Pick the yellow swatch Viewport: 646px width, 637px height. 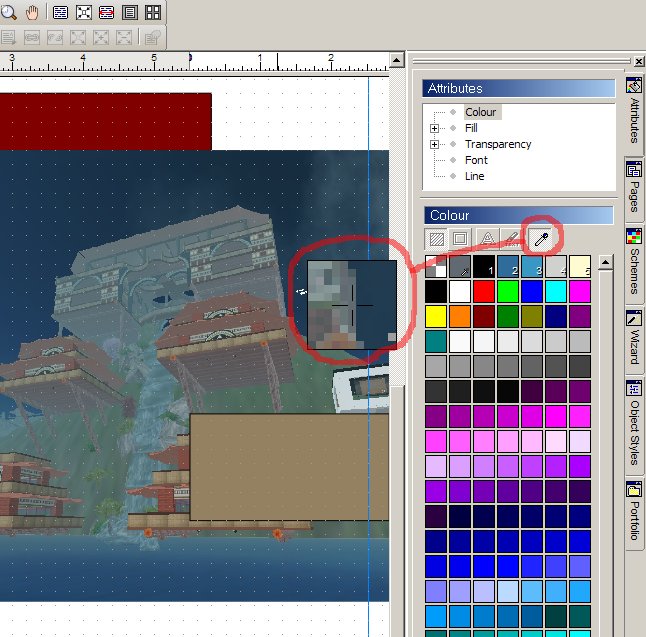pyautogui.click(x=435, y=316)
